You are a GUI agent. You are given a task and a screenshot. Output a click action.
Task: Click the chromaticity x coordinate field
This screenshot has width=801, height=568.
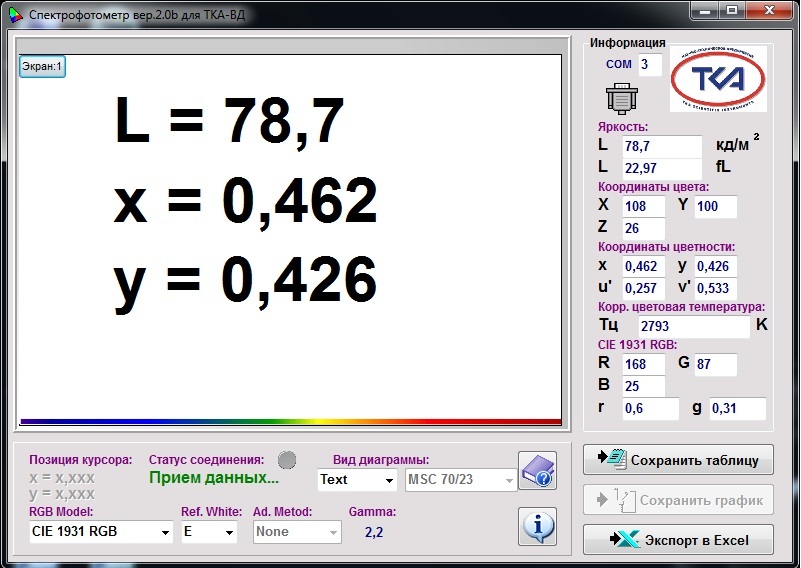[642, 266]
